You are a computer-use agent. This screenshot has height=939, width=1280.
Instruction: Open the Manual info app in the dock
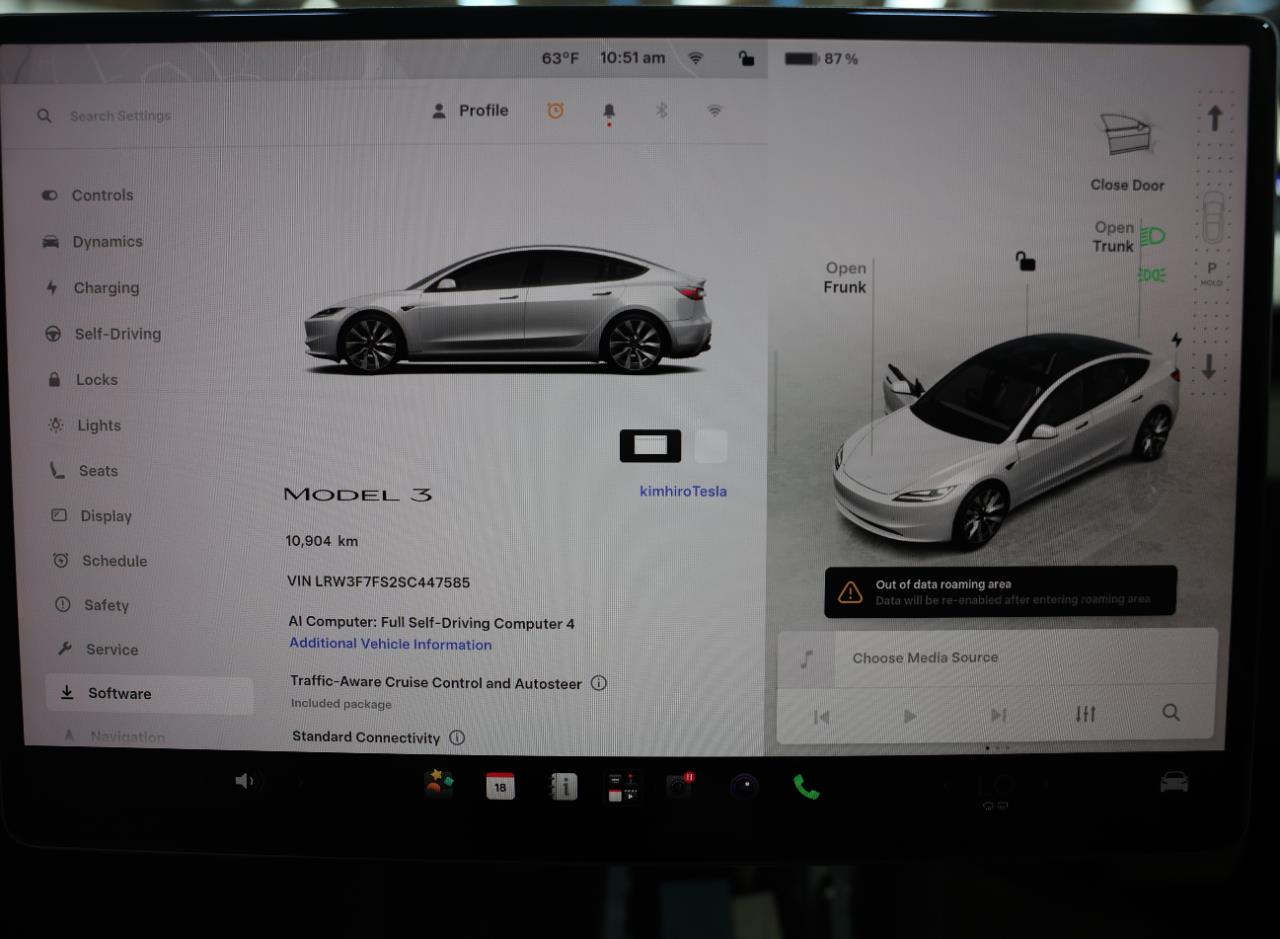[562, 787]
